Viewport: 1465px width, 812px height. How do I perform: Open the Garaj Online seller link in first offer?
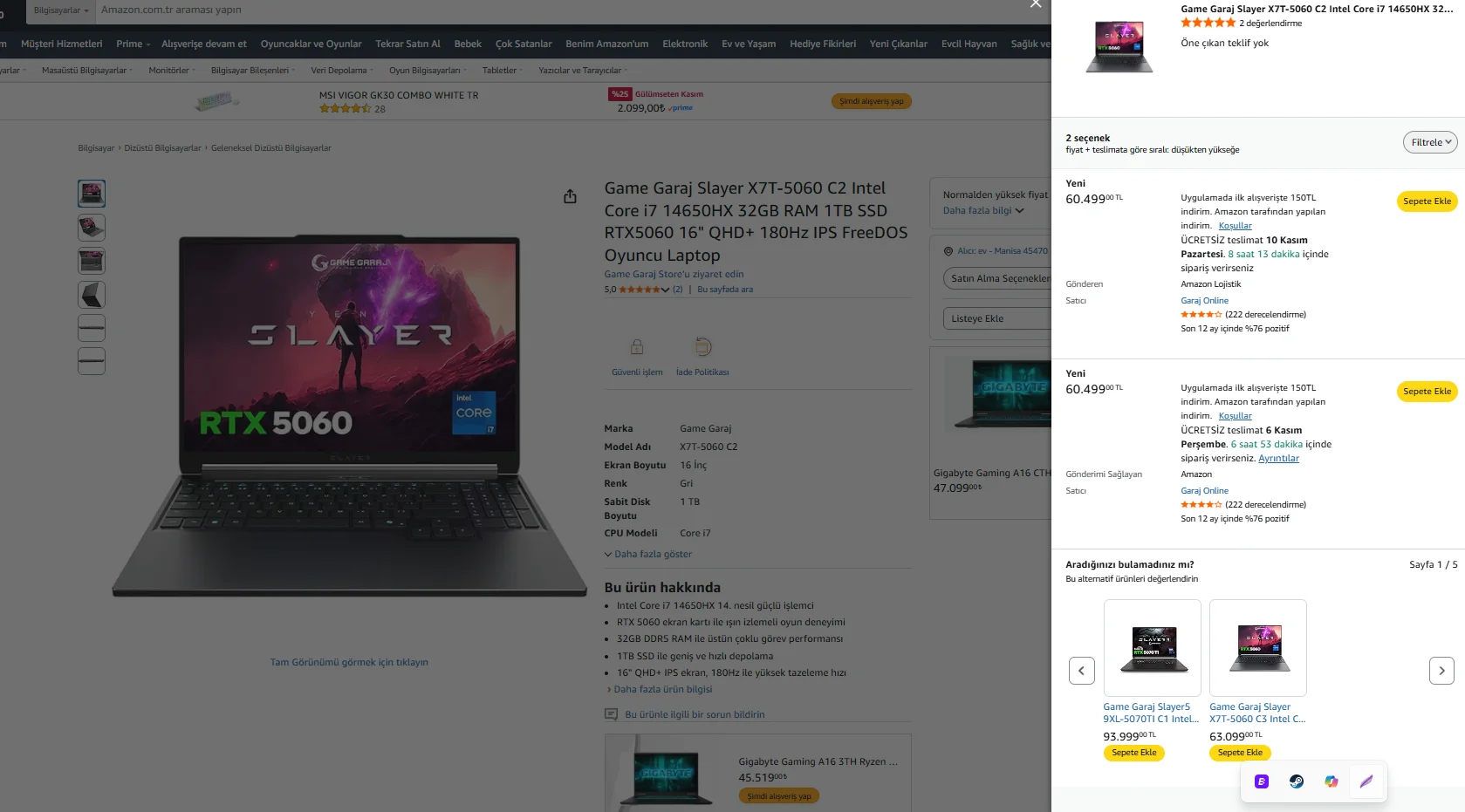coord(1204,301)
